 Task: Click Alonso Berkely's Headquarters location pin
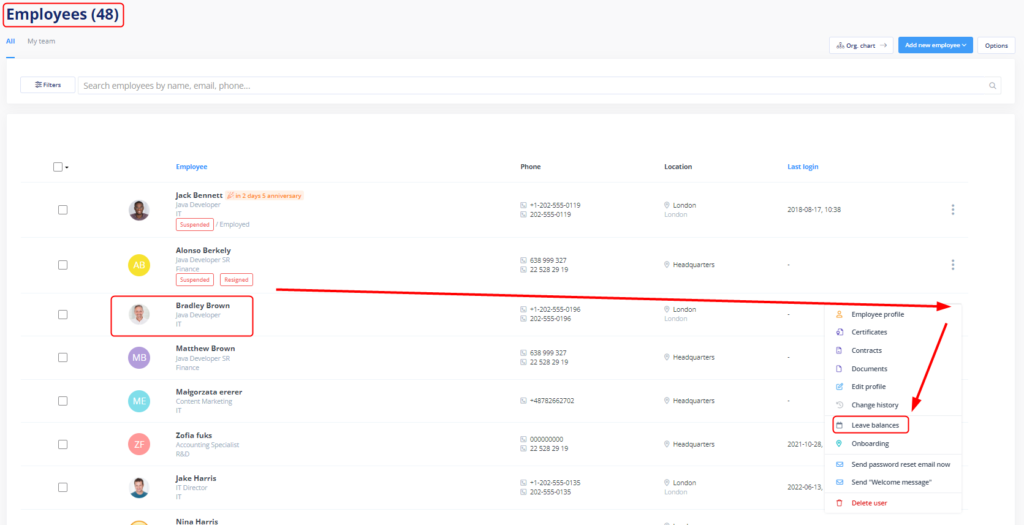pos(667,264)
